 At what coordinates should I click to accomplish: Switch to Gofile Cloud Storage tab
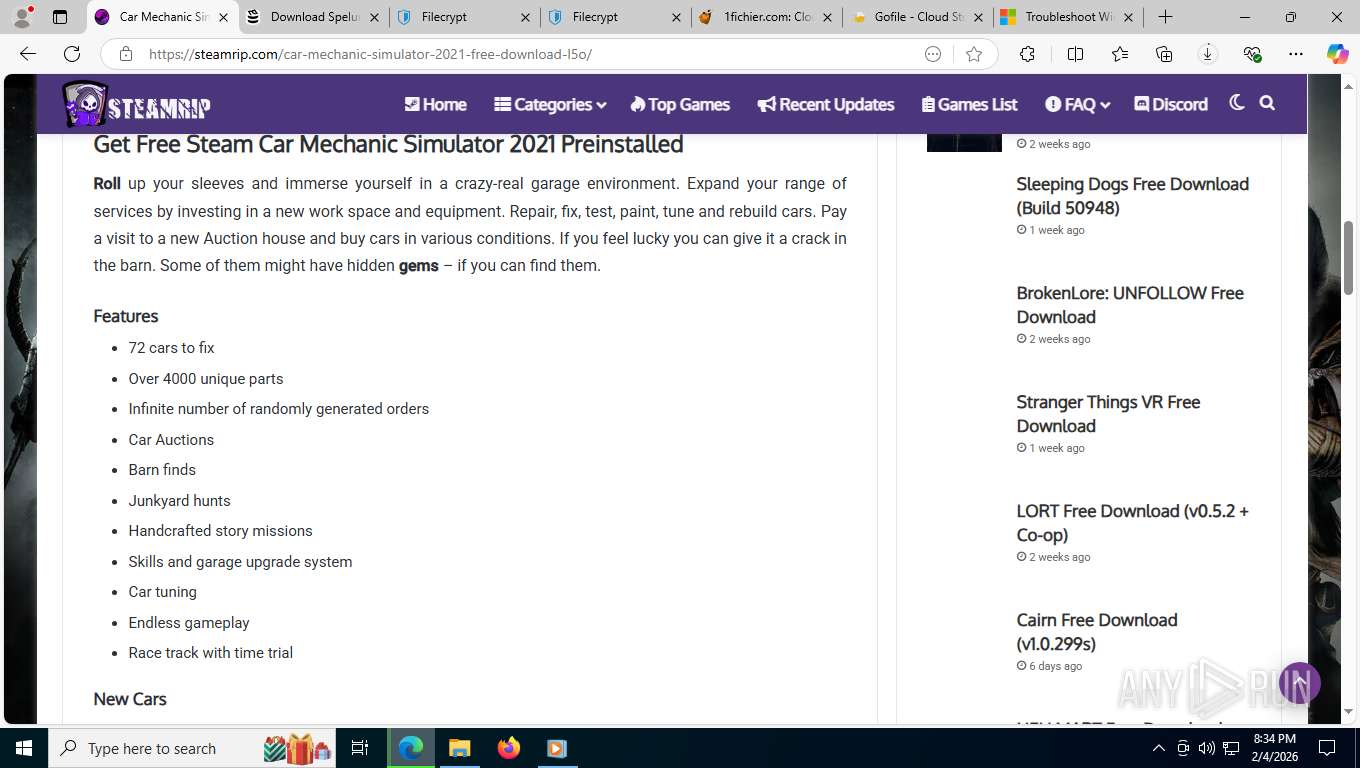coord(918,17)
